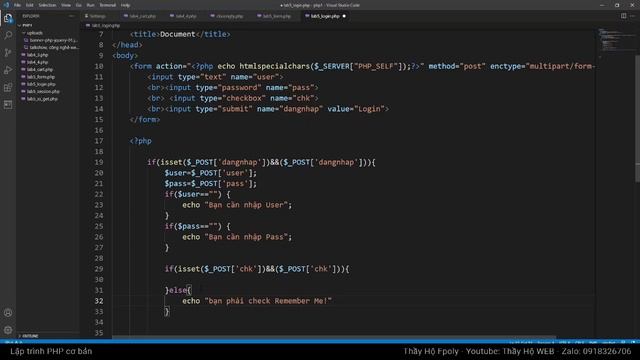The height and width of the screenshot is (360, 640).
Task: Open the Explorer view in activity bar
Action: click(x=8, y=18)
